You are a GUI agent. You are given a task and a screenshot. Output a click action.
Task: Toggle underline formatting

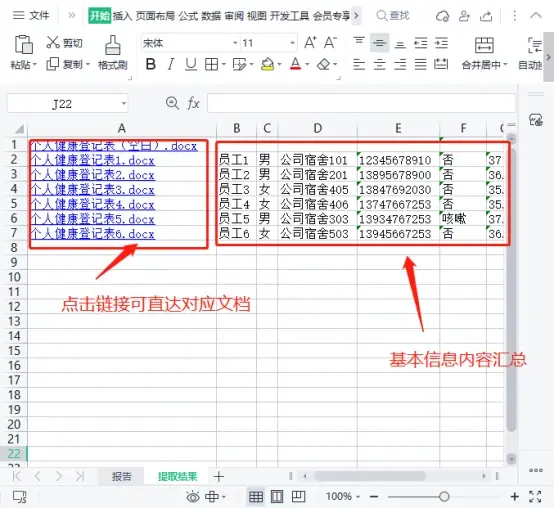pyautogui.click(x=191, y=64)
